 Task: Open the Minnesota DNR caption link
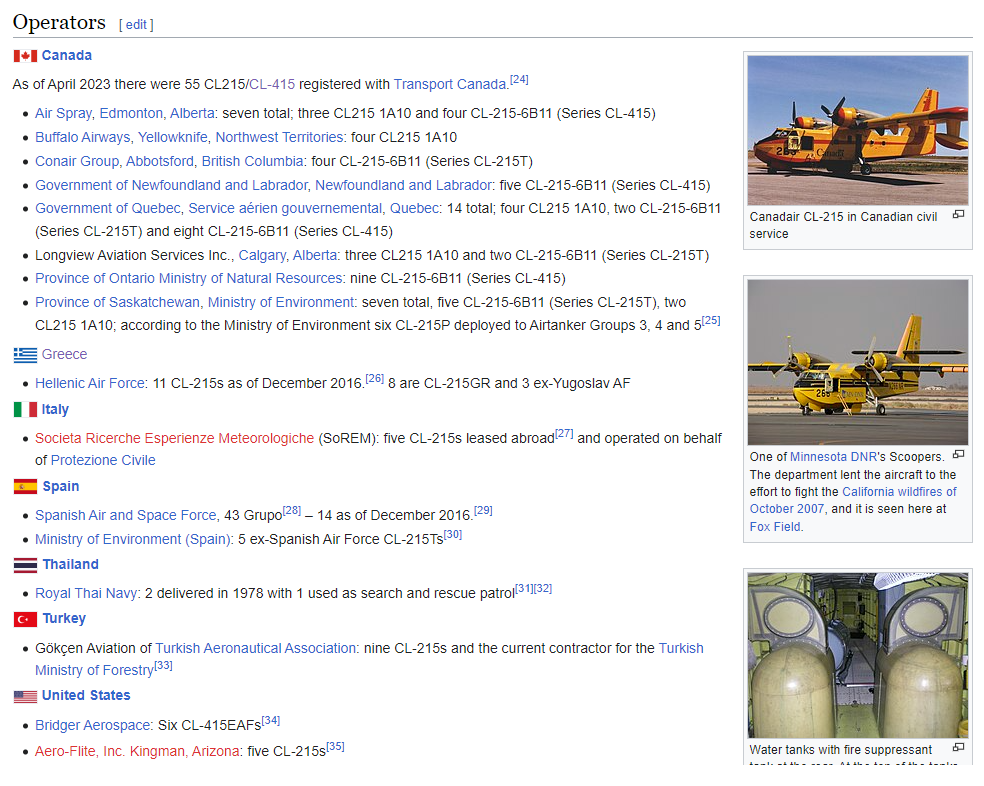(x=833, y=457)
